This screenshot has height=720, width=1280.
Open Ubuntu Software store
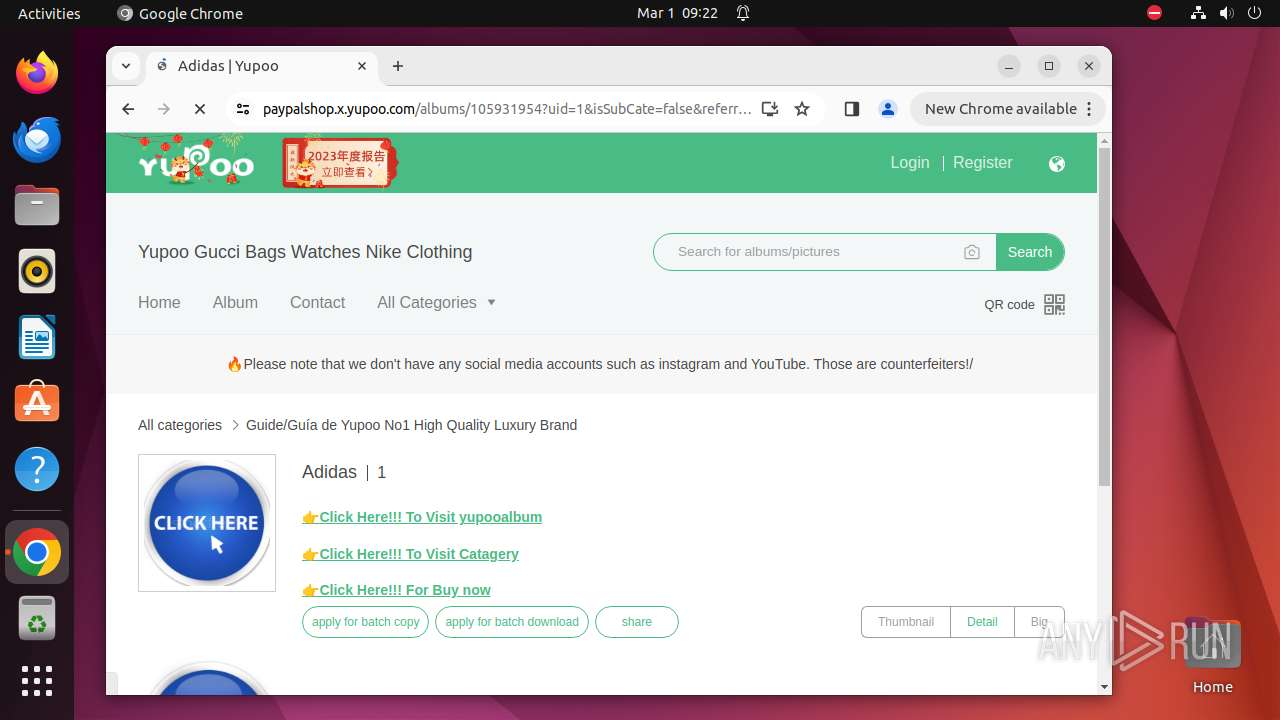click(x=37, y=403)
